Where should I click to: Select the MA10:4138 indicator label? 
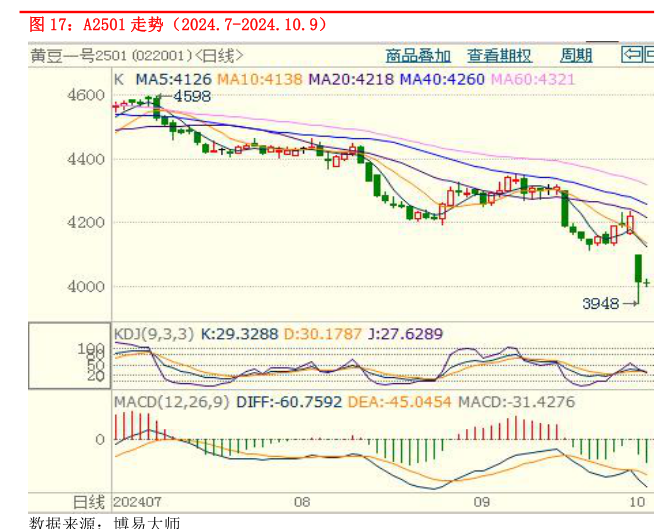pyautogui.click(x=261, y=78)
